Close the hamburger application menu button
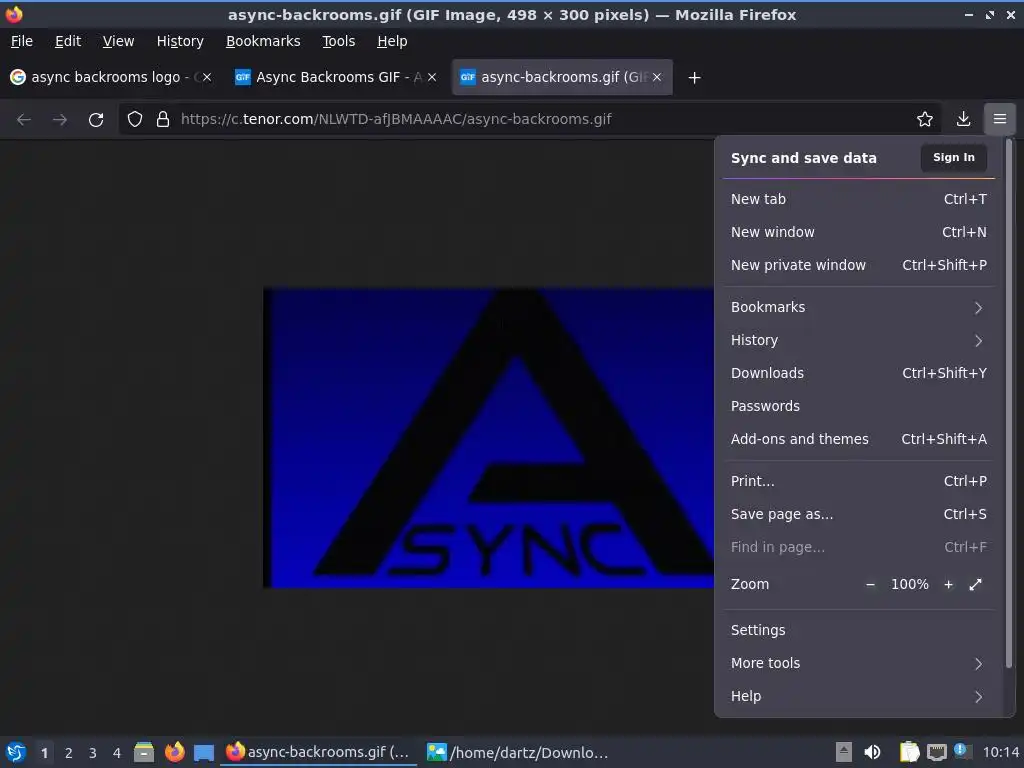The height and width of the screenshot is (768, 1024). (x=1000, y=119)
